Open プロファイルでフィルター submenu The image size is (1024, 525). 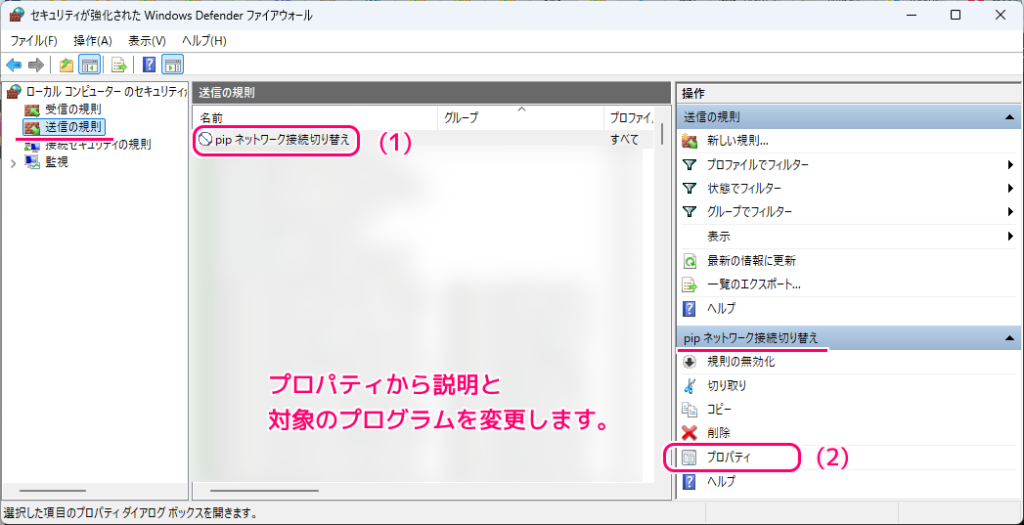point(847,165)
